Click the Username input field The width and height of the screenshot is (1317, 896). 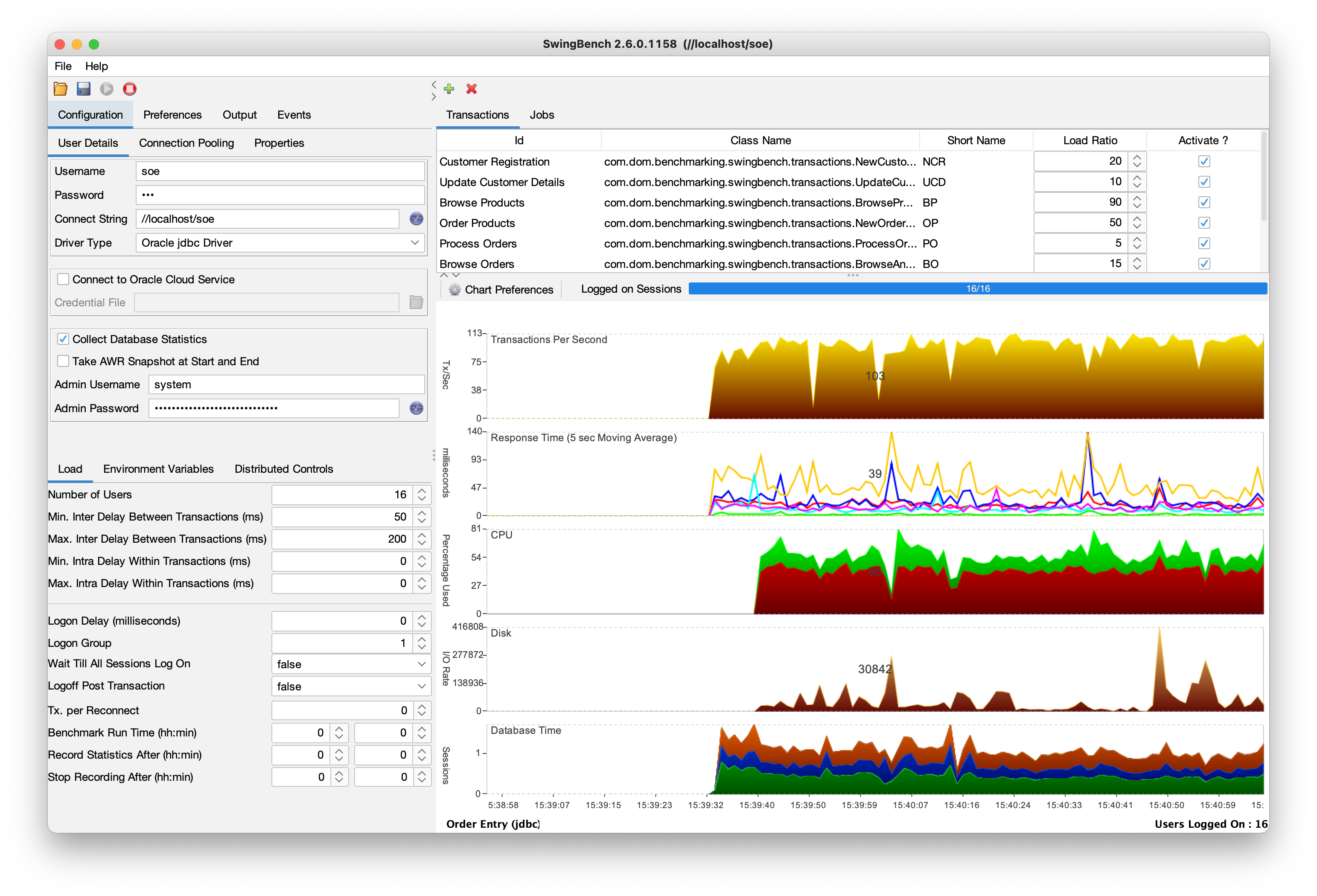[x=280, y=171]
